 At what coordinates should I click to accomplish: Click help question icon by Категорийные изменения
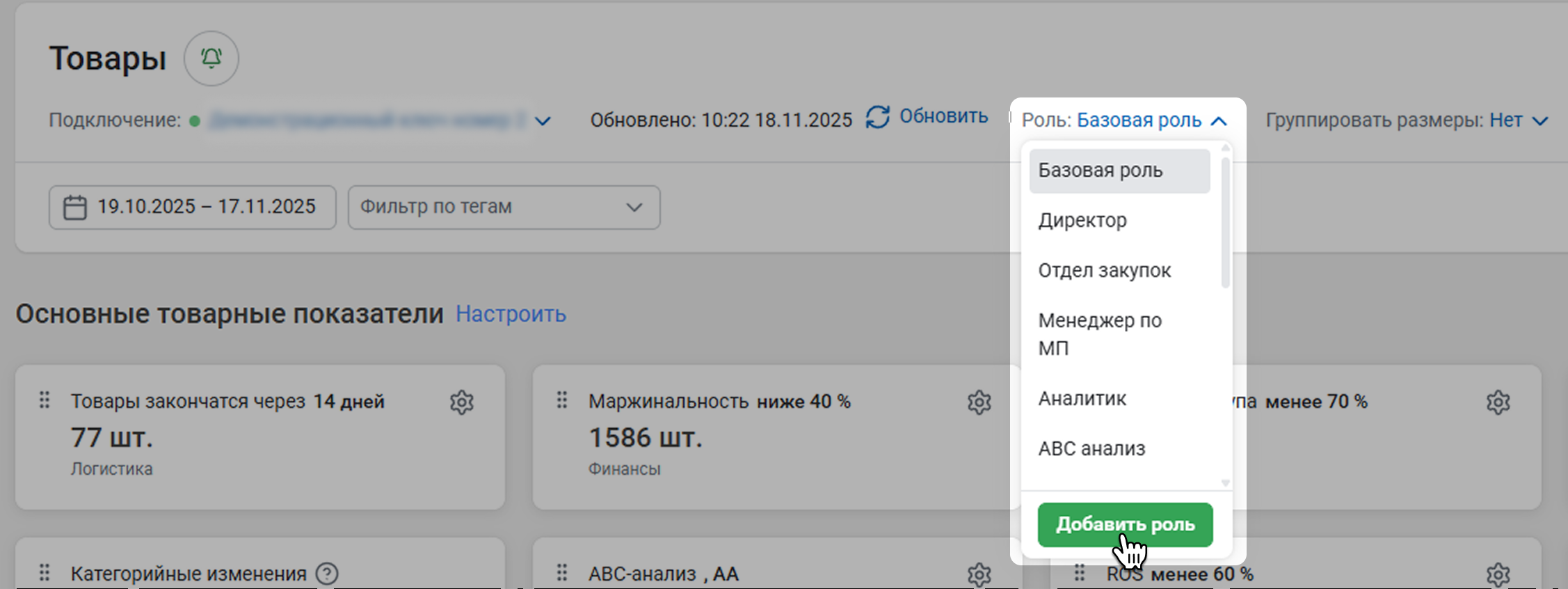pos(327,574)
